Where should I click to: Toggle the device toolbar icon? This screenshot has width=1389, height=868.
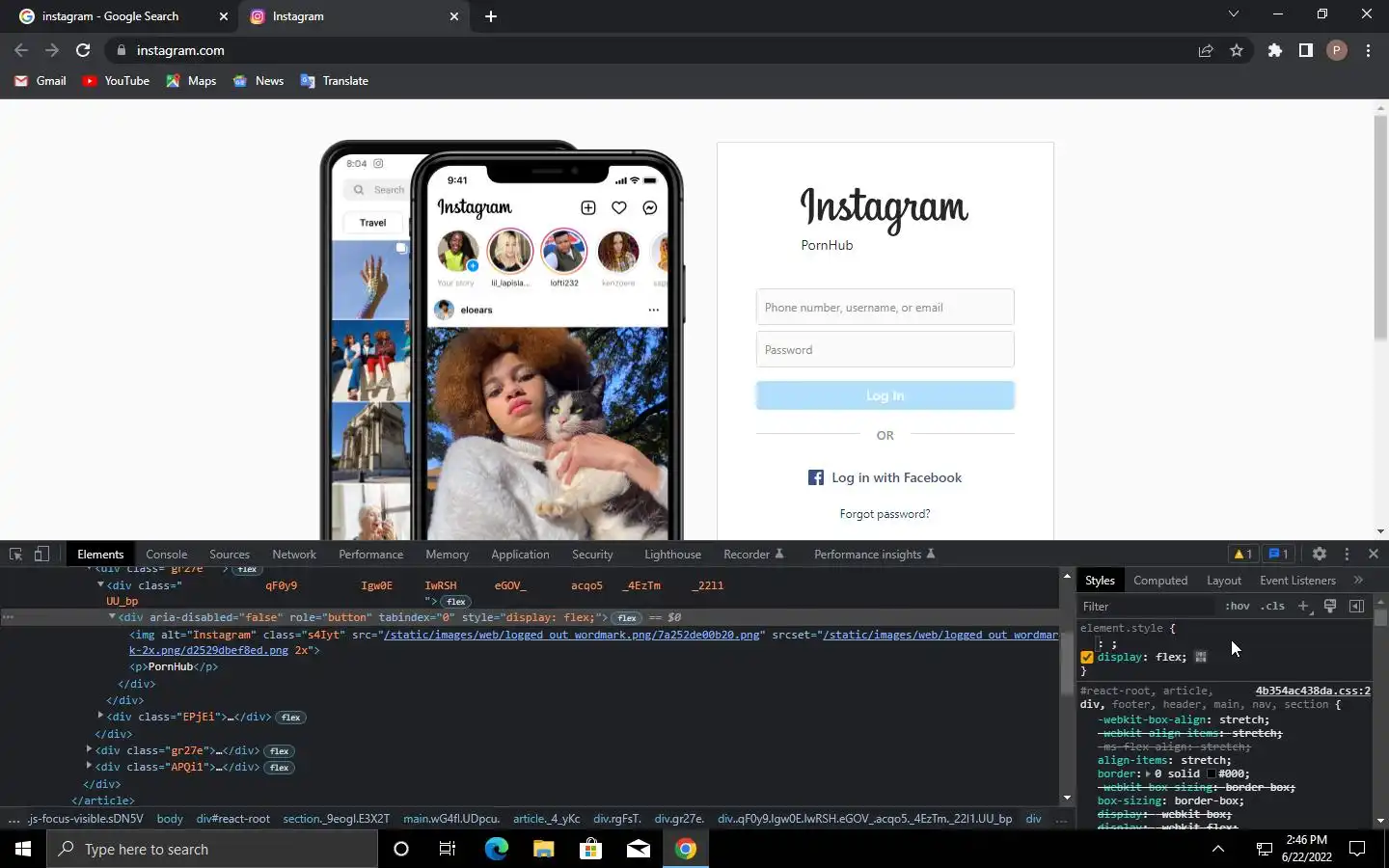point(41,554)
